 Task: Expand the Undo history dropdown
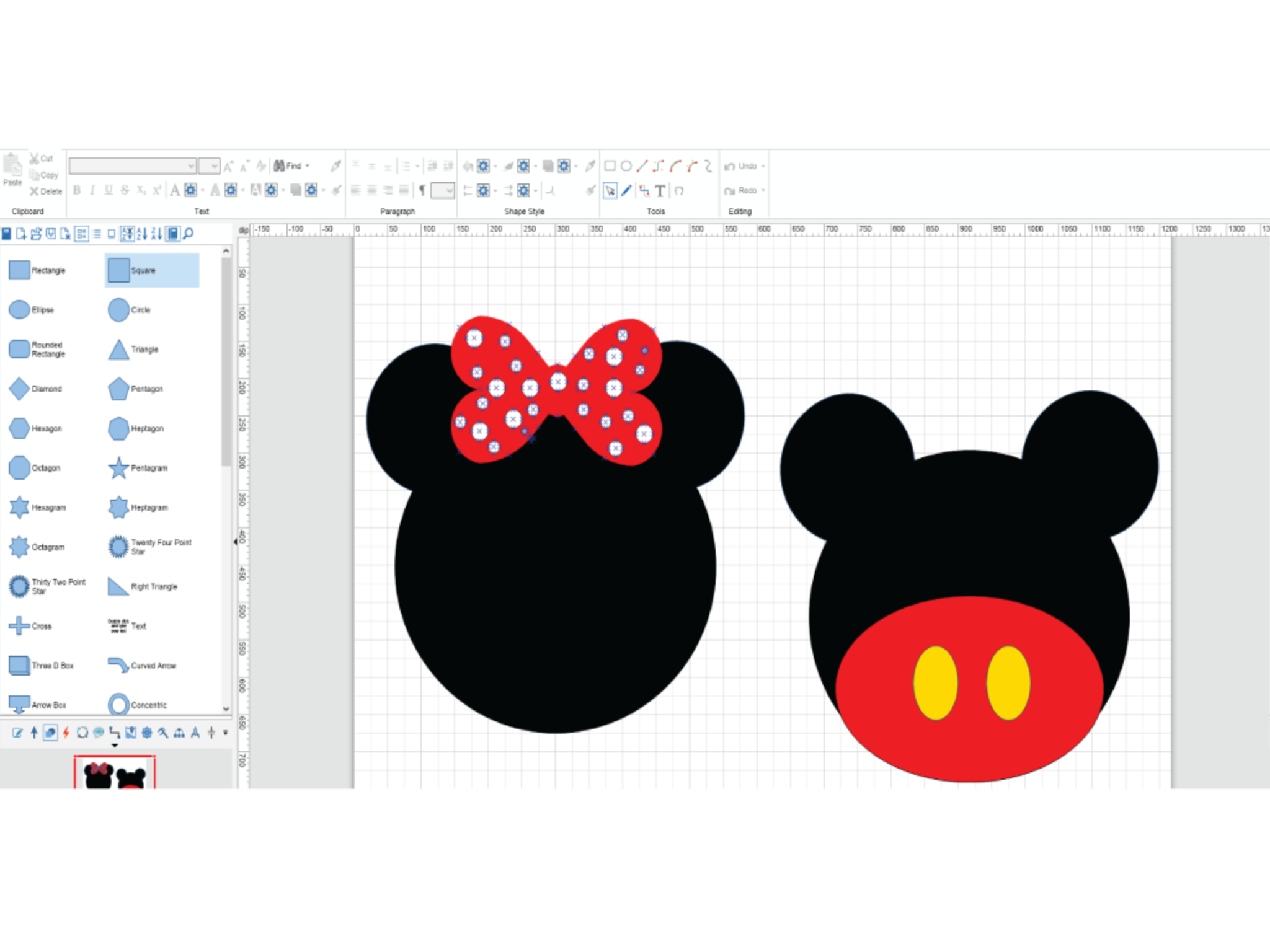tap(763, 165)
